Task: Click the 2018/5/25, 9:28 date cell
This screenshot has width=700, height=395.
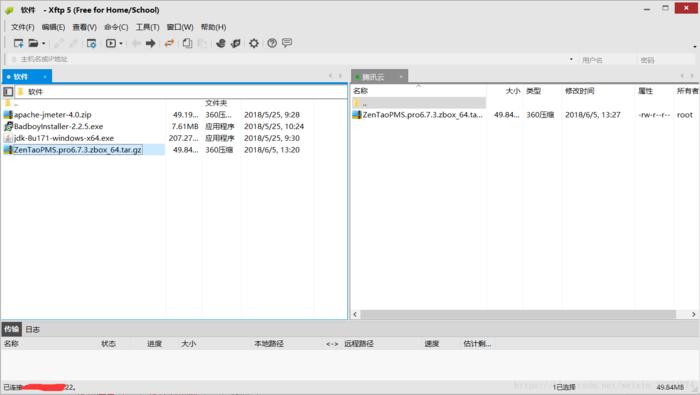Action: click(x=272, y=115)
